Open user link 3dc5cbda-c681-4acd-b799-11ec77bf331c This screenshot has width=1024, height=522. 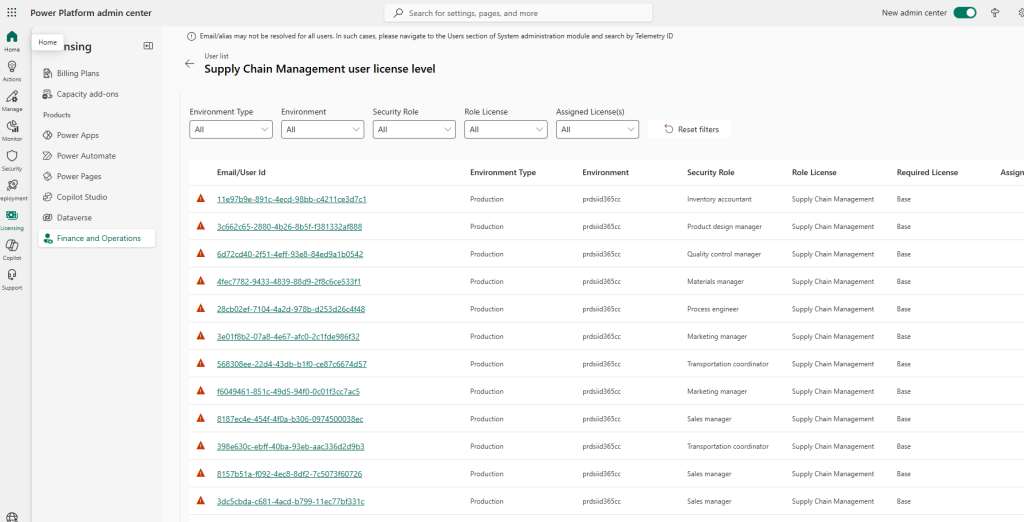(x=291, y=501)
